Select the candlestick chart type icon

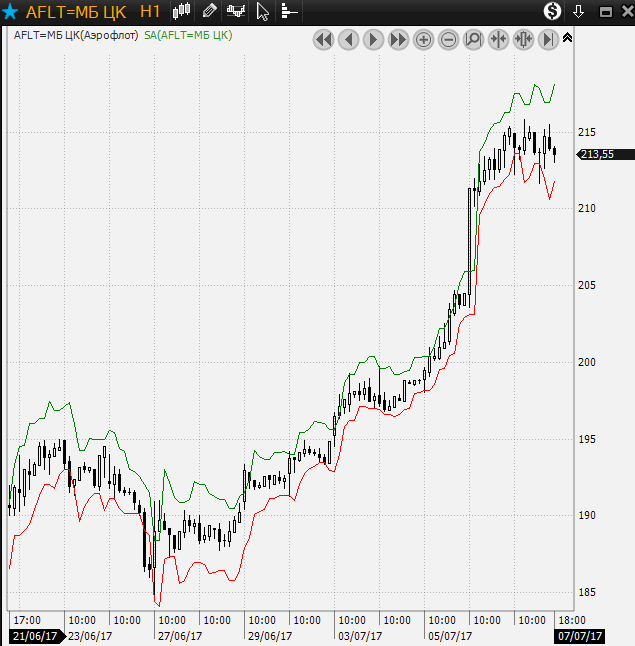[181, 12]
